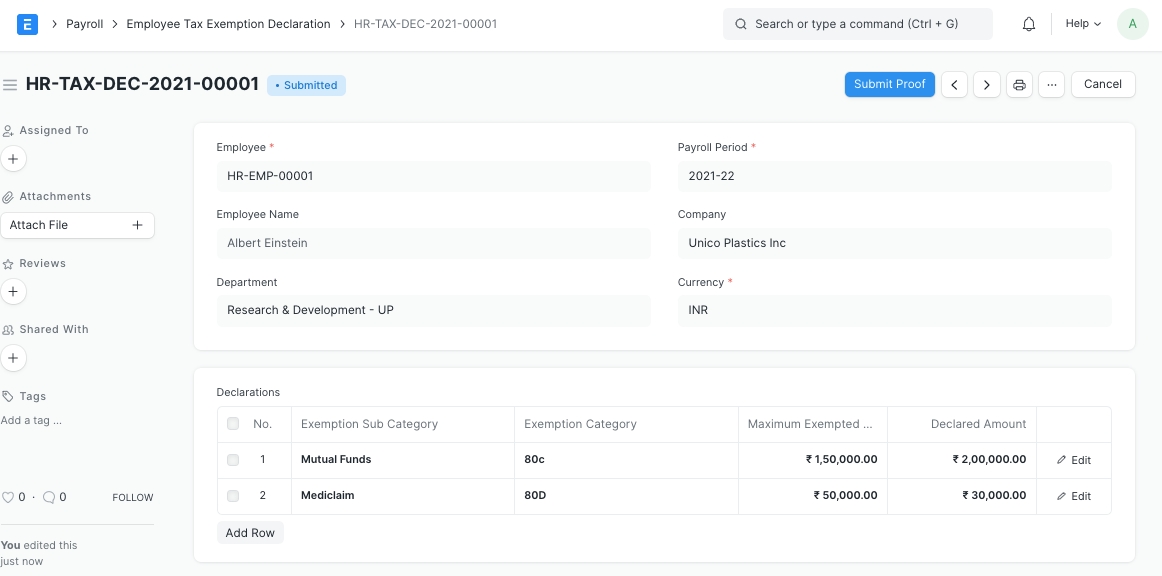This screenshot has height=576, width=1162.
Task: Click the Submit Proof button
Action: coord(889,85)
